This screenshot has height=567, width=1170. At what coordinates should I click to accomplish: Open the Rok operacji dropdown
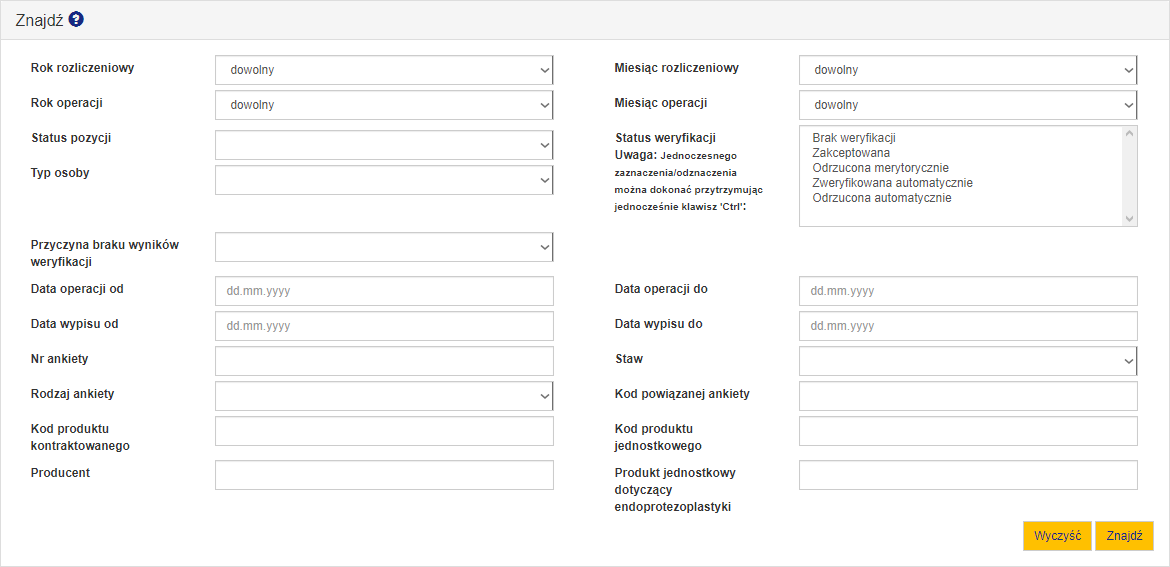[383, 105]
